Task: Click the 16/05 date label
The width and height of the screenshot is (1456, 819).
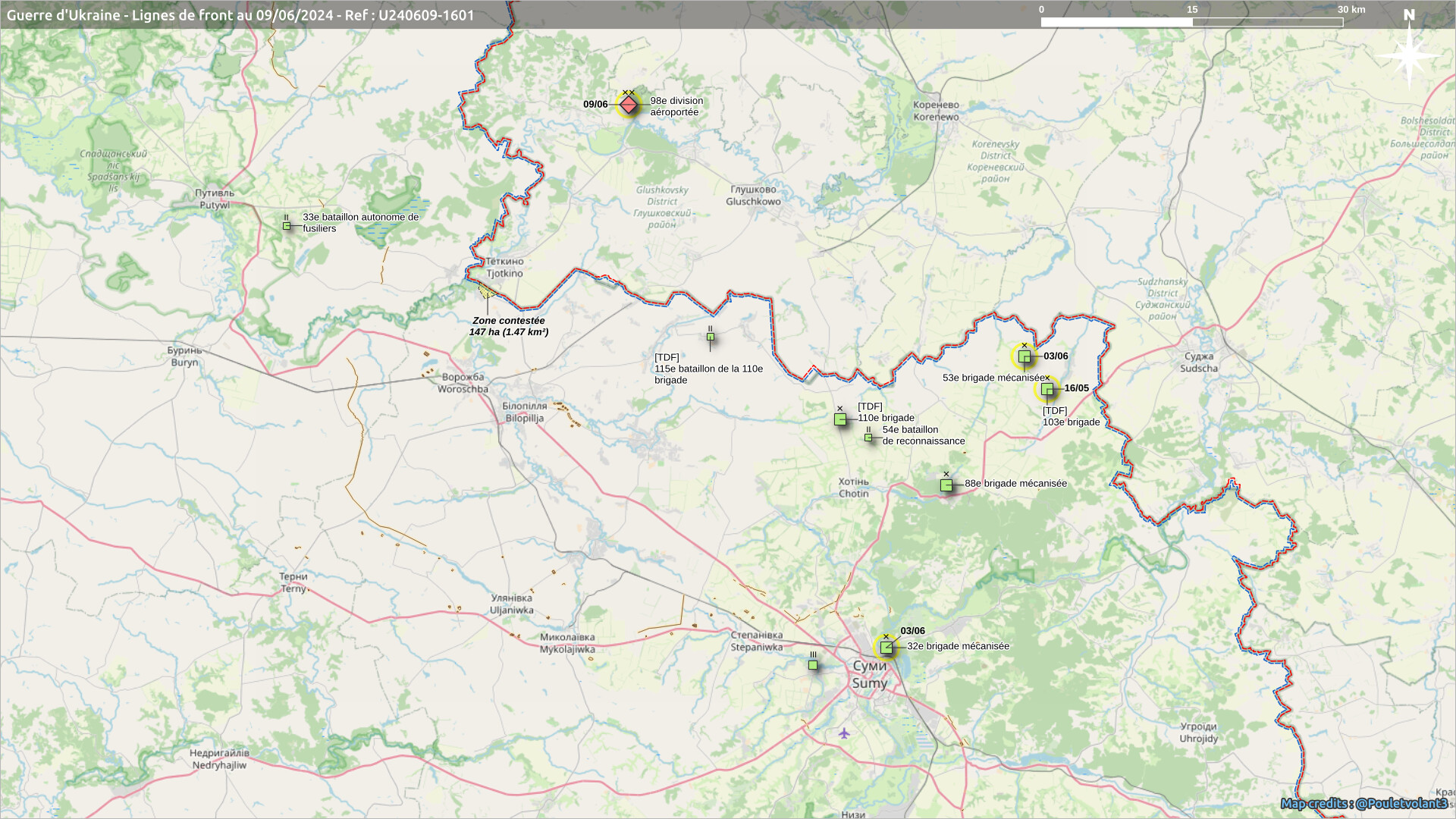Action: (1076, 388)
